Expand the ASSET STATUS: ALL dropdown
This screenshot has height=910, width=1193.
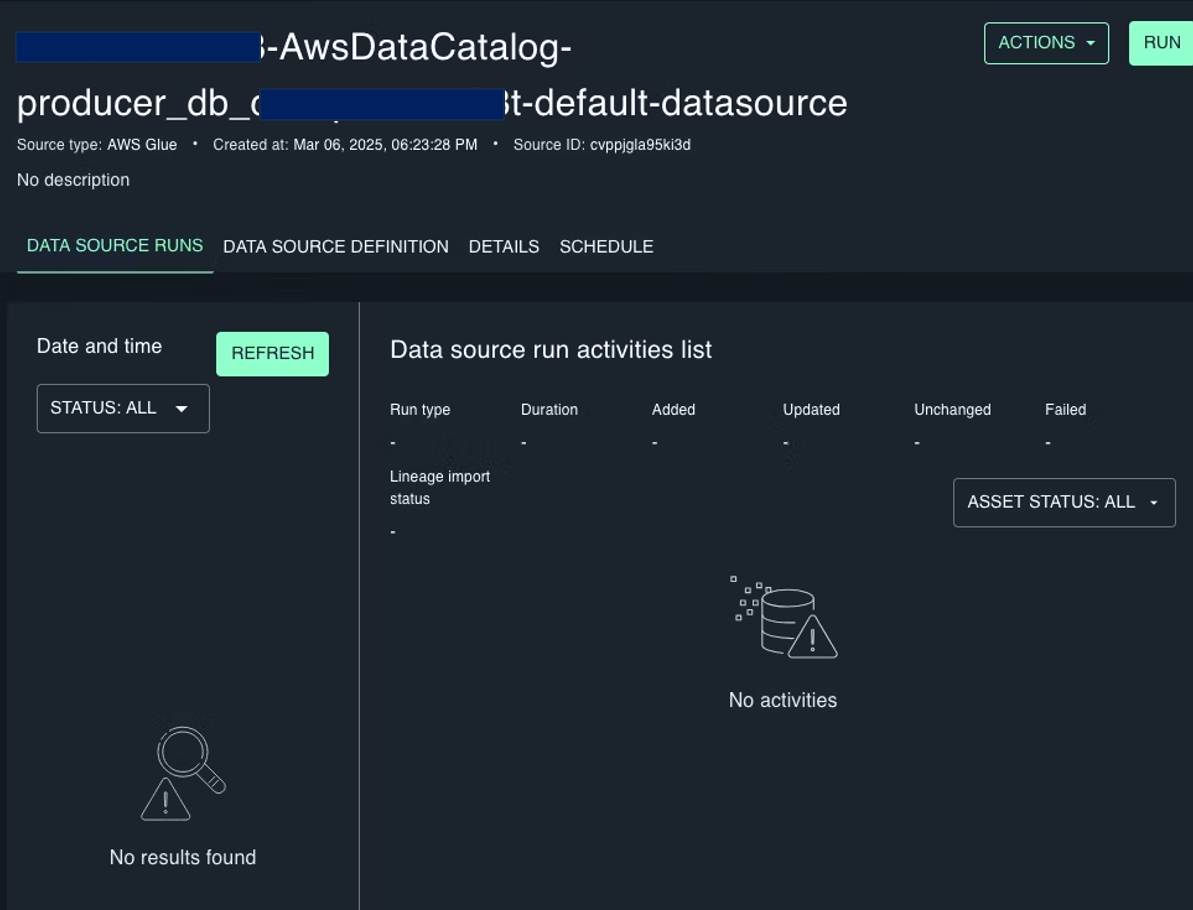(1064, 502)
